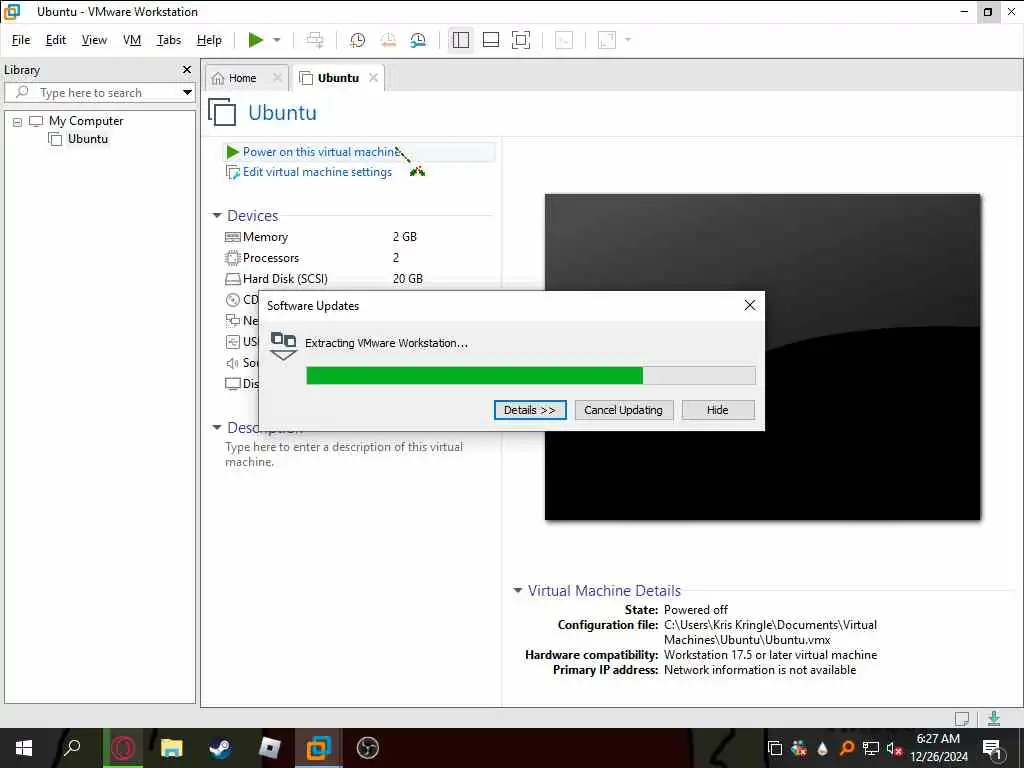1024x768 pixels.
Task: Click the message log status bar icon
Action: tap(961, 718)
